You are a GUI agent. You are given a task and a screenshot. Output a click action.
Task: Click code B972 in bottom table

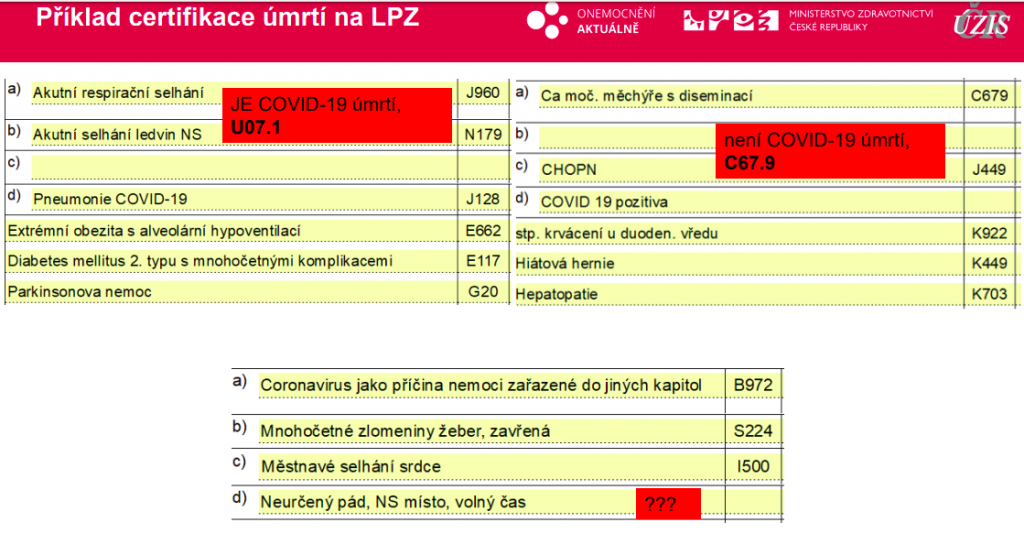(753, 386)
